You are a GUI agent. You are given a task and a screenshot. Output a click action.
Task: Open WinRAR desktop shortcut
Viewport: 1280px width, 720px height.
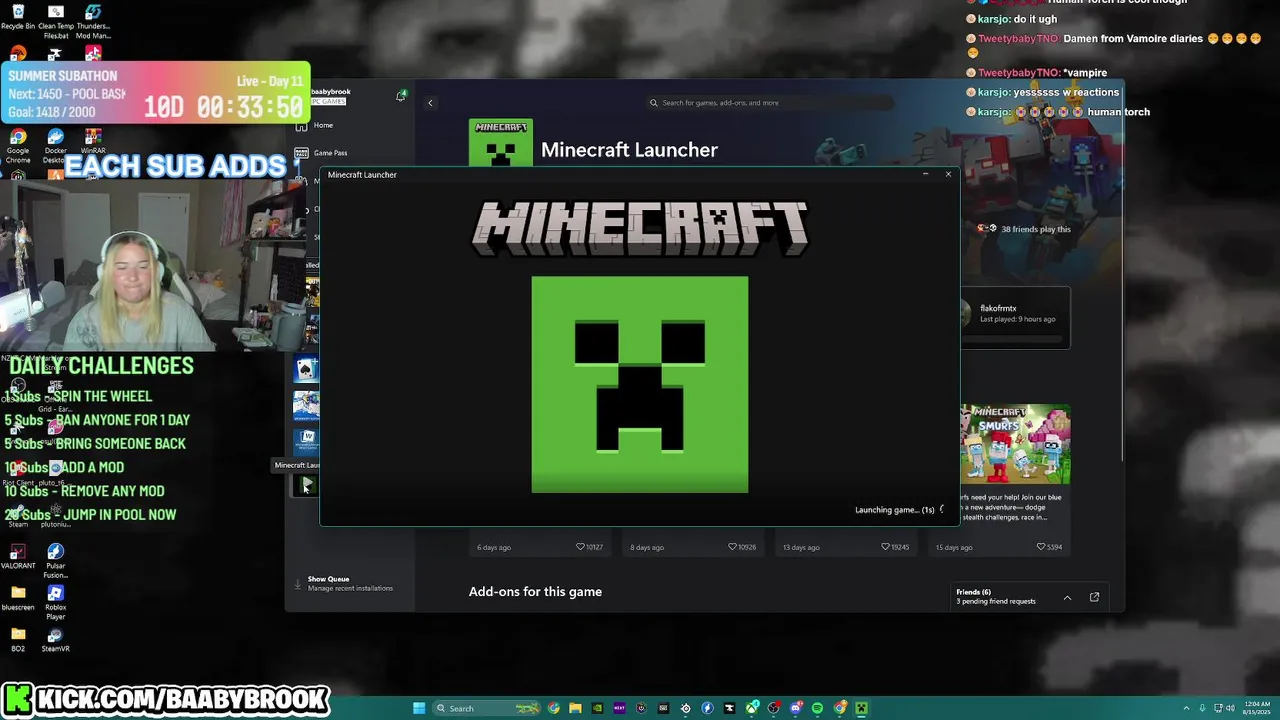(x=93, y=141)
